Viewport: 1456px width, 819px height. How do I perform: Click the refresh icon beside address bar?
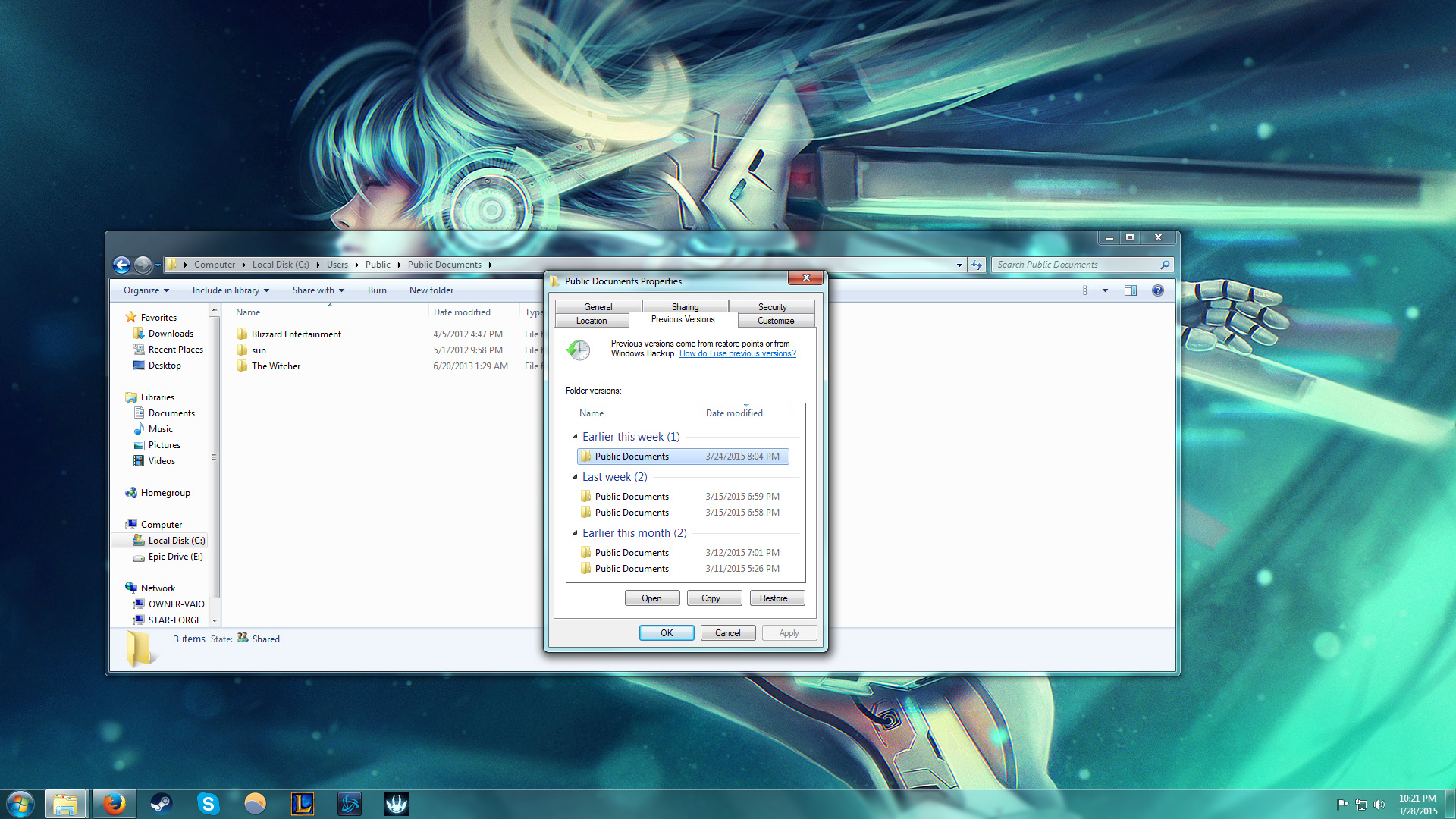click(x=977, y=265)
